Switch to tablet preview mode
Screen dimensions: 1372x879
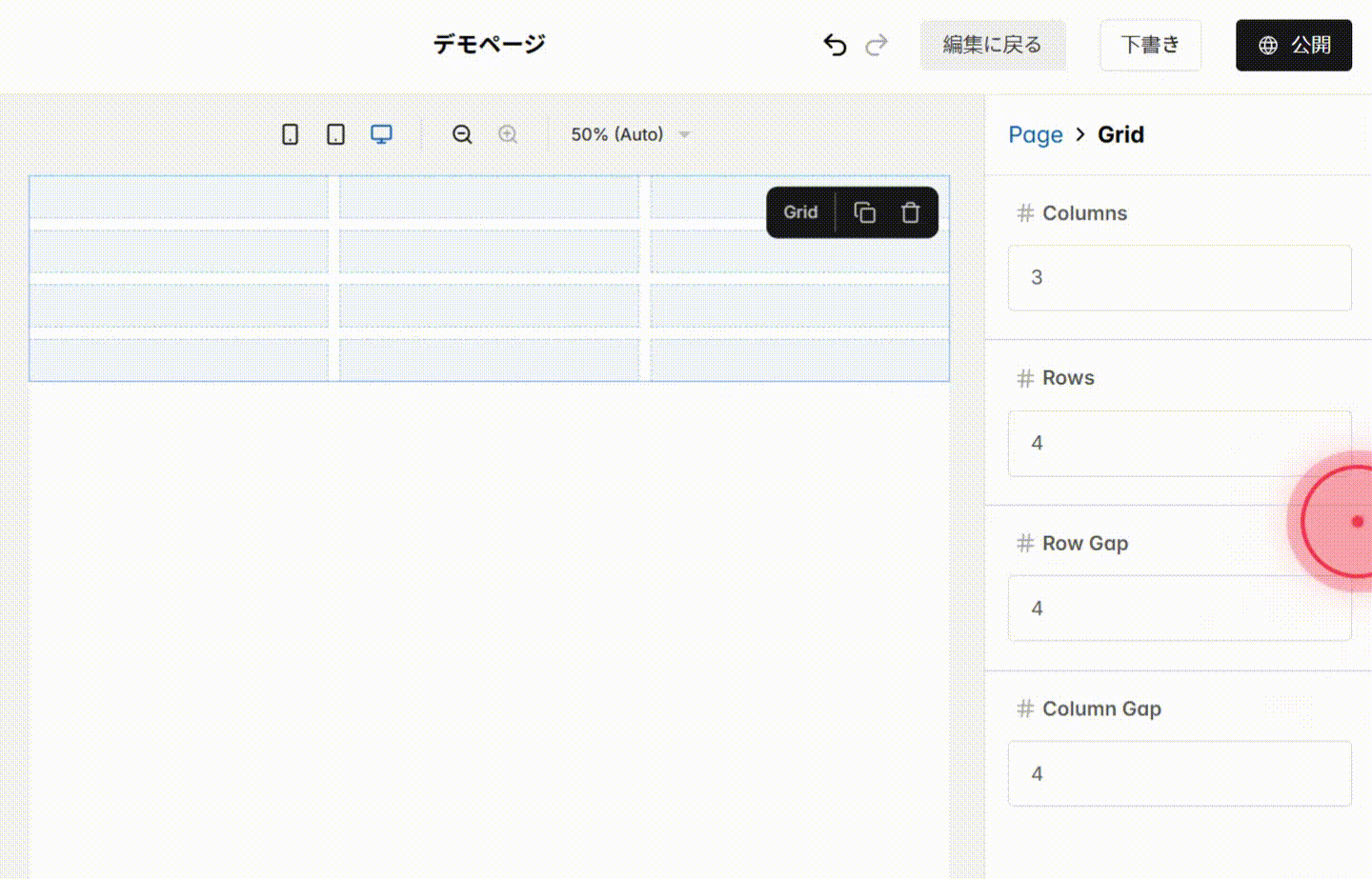point(335,134)
